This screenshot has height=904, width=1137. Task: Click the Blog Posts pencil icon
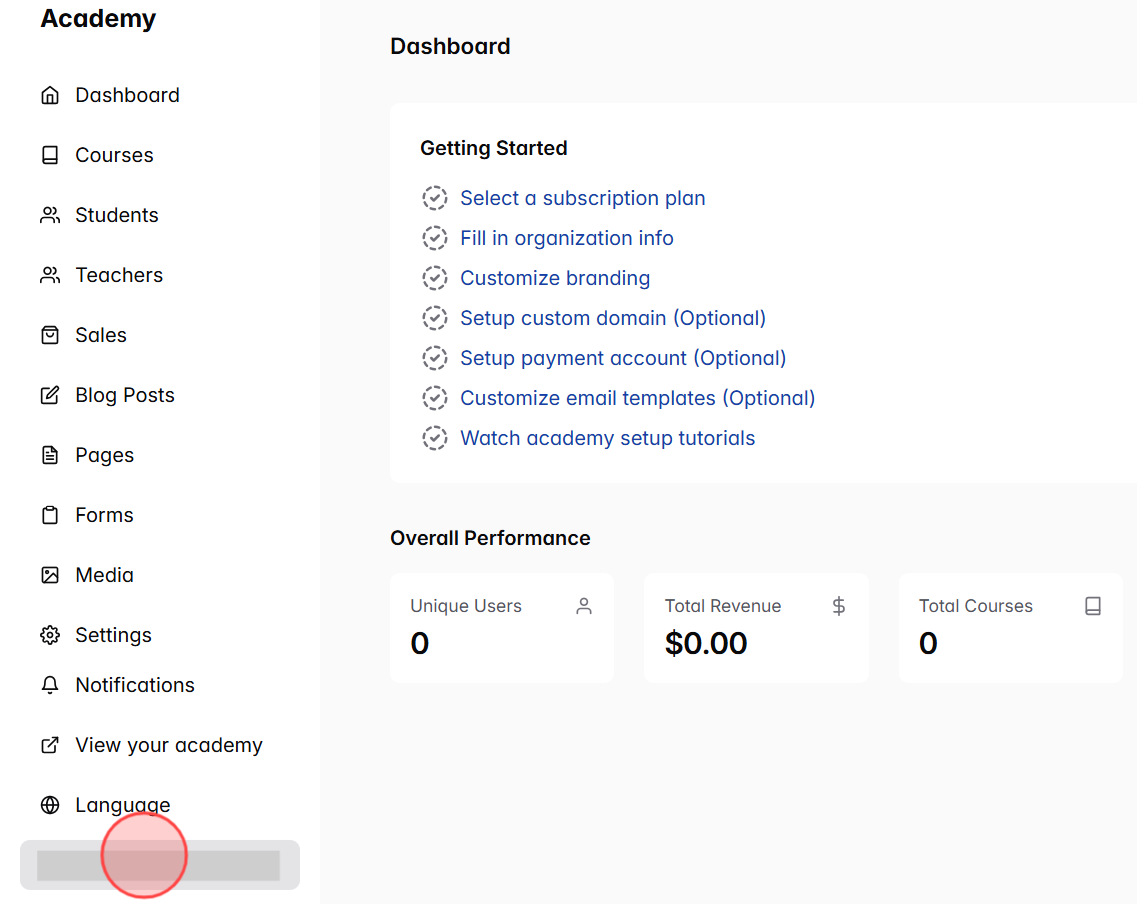click(50, 394)
